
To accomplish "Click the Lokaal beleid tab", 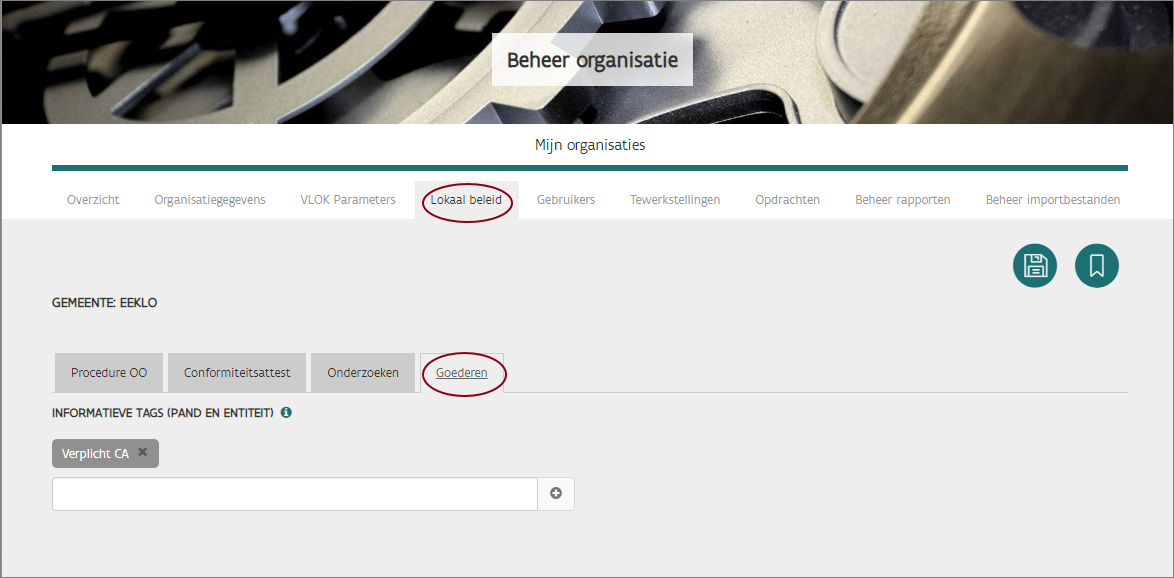I will coord(466,200).
